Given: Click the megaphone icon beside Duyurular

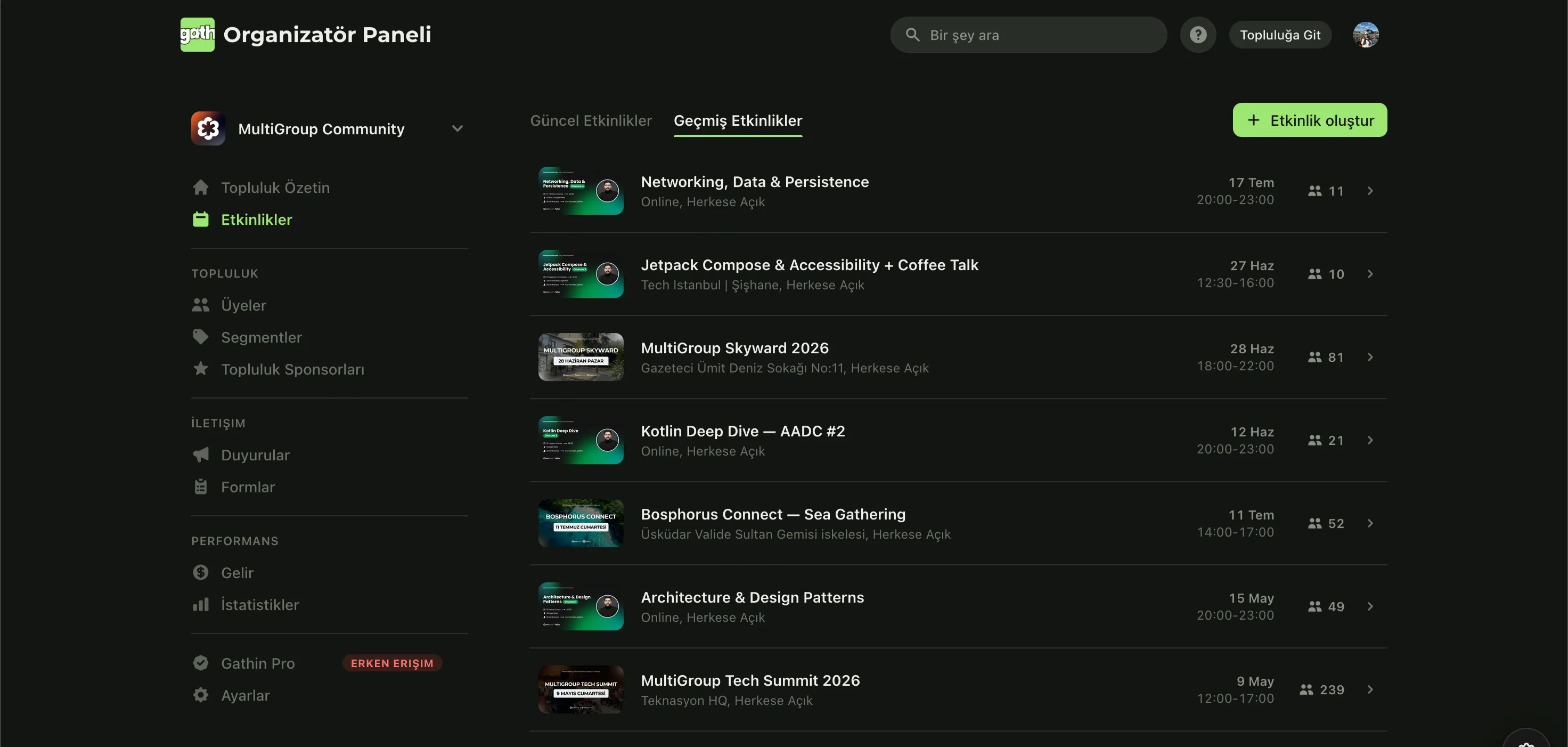Looking at the screenshot, I should coord(201,455).
